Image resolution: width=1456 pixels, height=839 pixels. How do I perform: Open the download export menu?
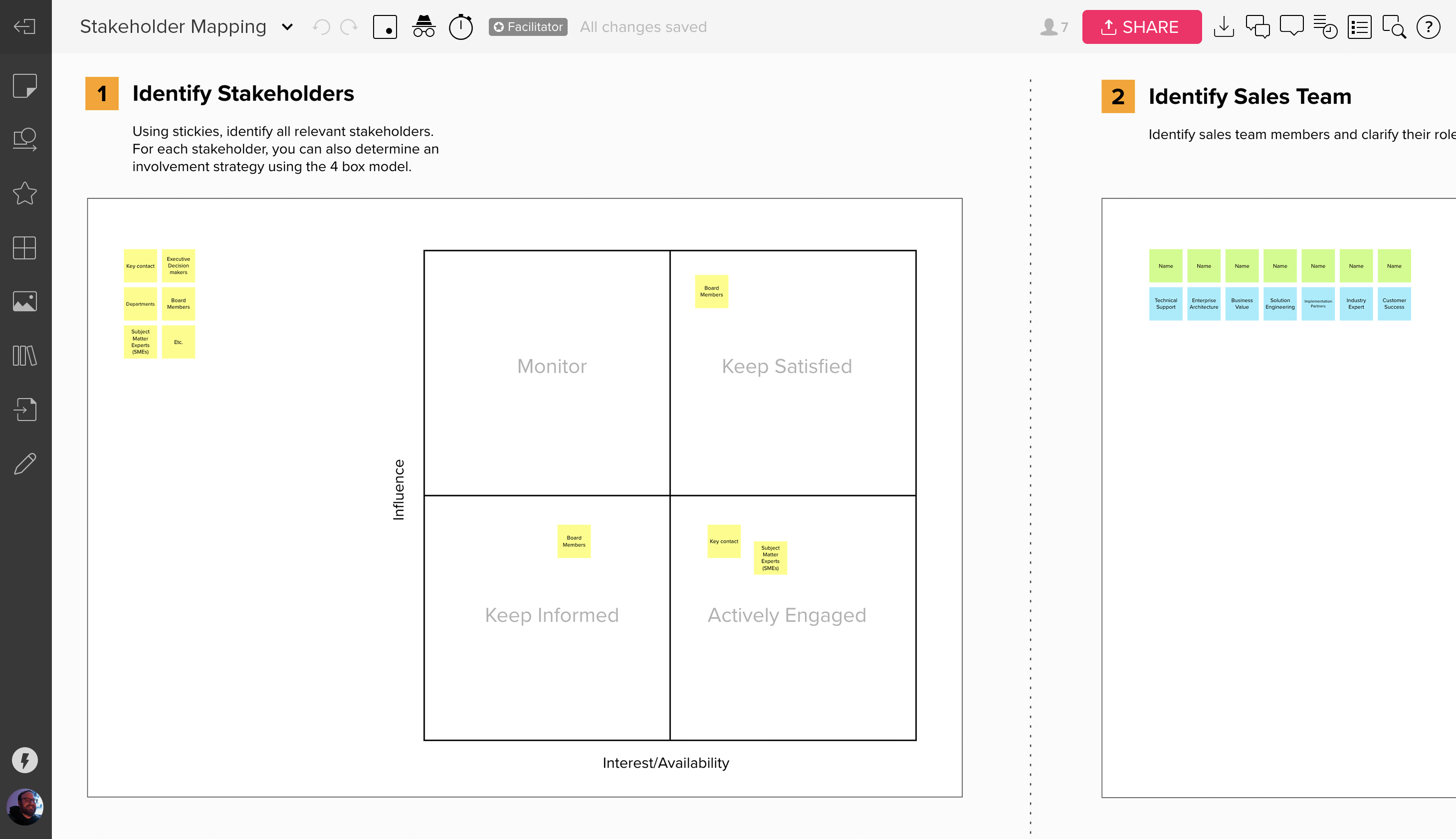point(1223,27)
